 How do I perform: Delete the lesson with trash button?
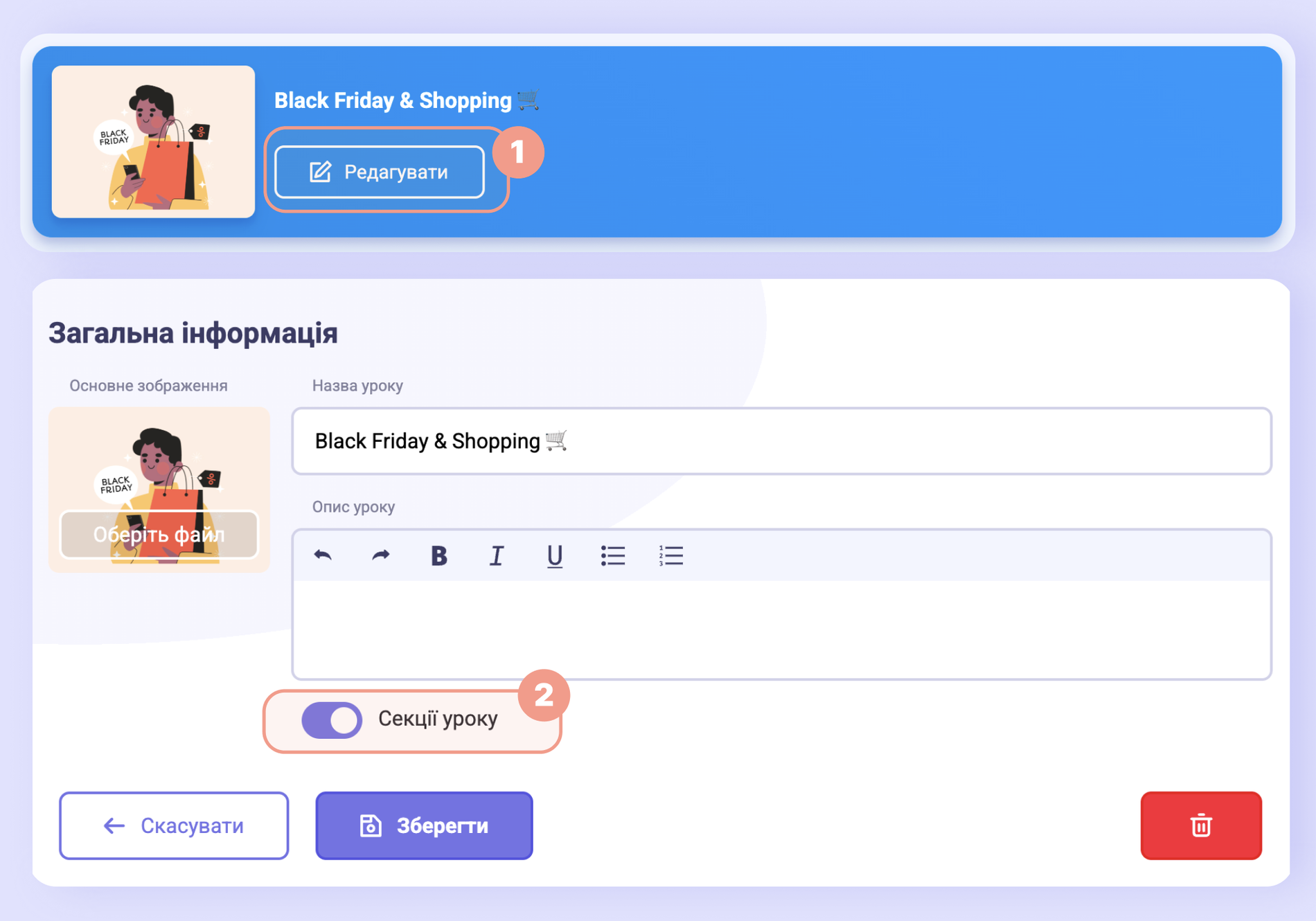(x=1201, y=825)
